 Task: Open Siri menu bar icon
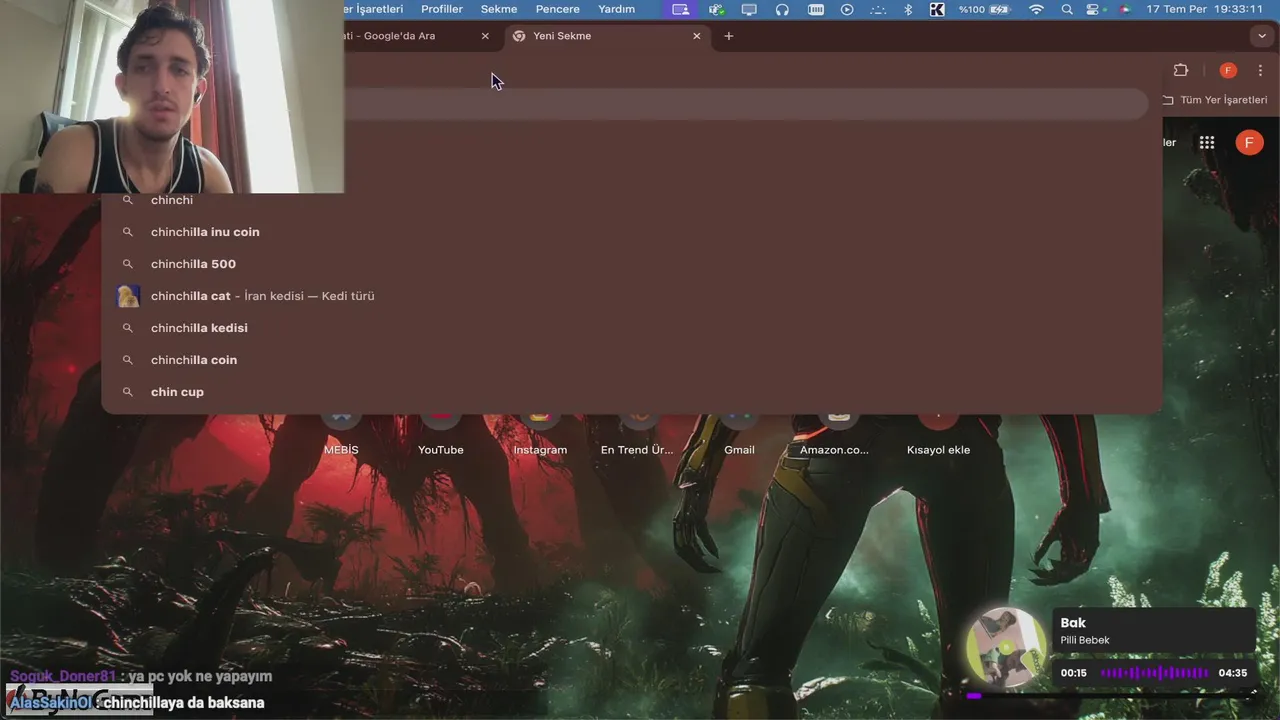(x=1124, y=9)
